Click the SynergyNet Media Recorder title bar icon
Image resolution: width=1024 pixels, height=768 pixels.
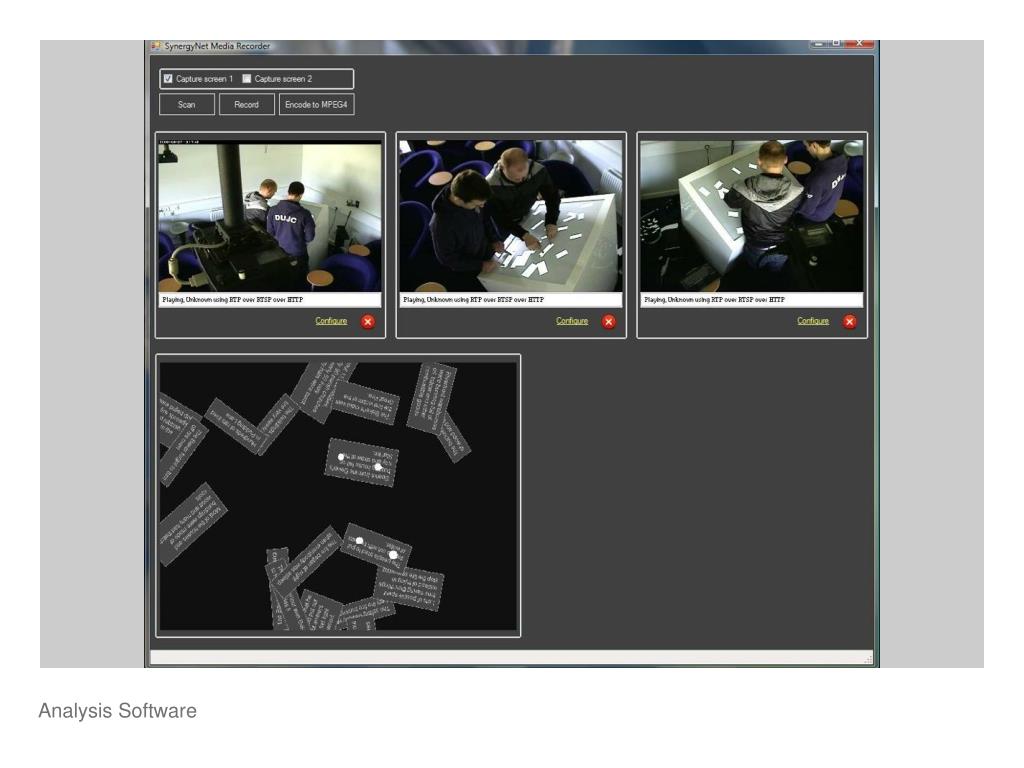click(155, 46)
